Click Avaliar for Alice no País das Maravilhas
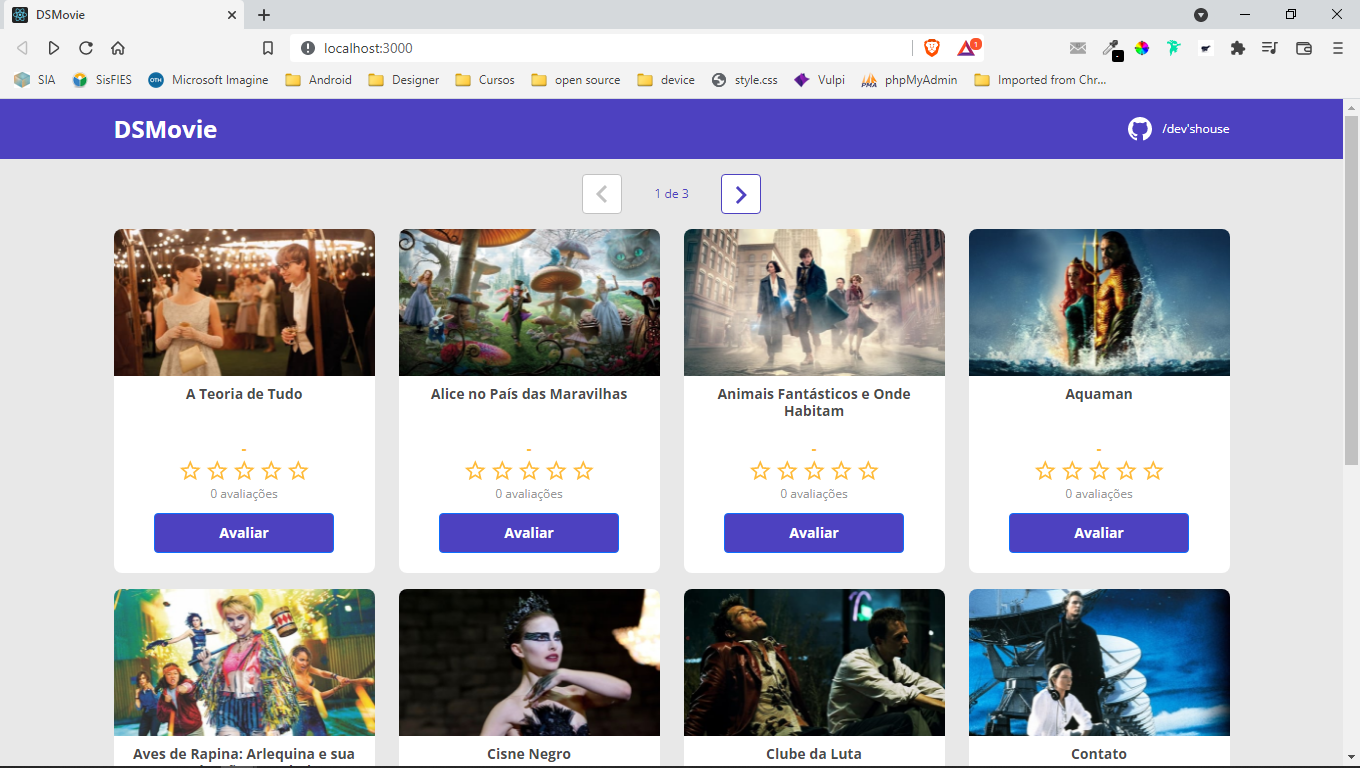This screenshot has height=768, width=1360. tap(528, 533)
